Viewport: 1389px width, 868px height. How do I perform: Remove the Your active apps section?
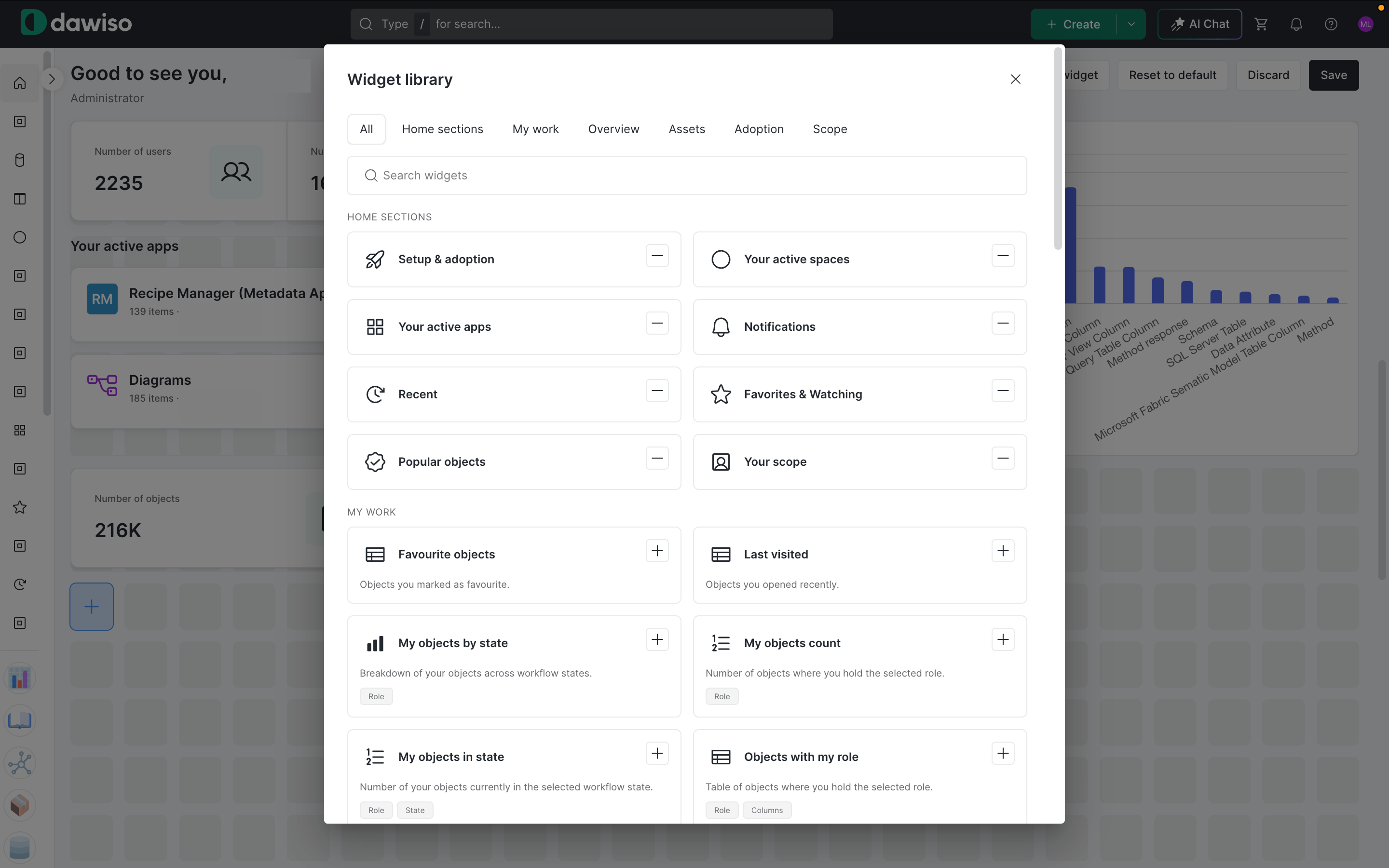(657, 323)
